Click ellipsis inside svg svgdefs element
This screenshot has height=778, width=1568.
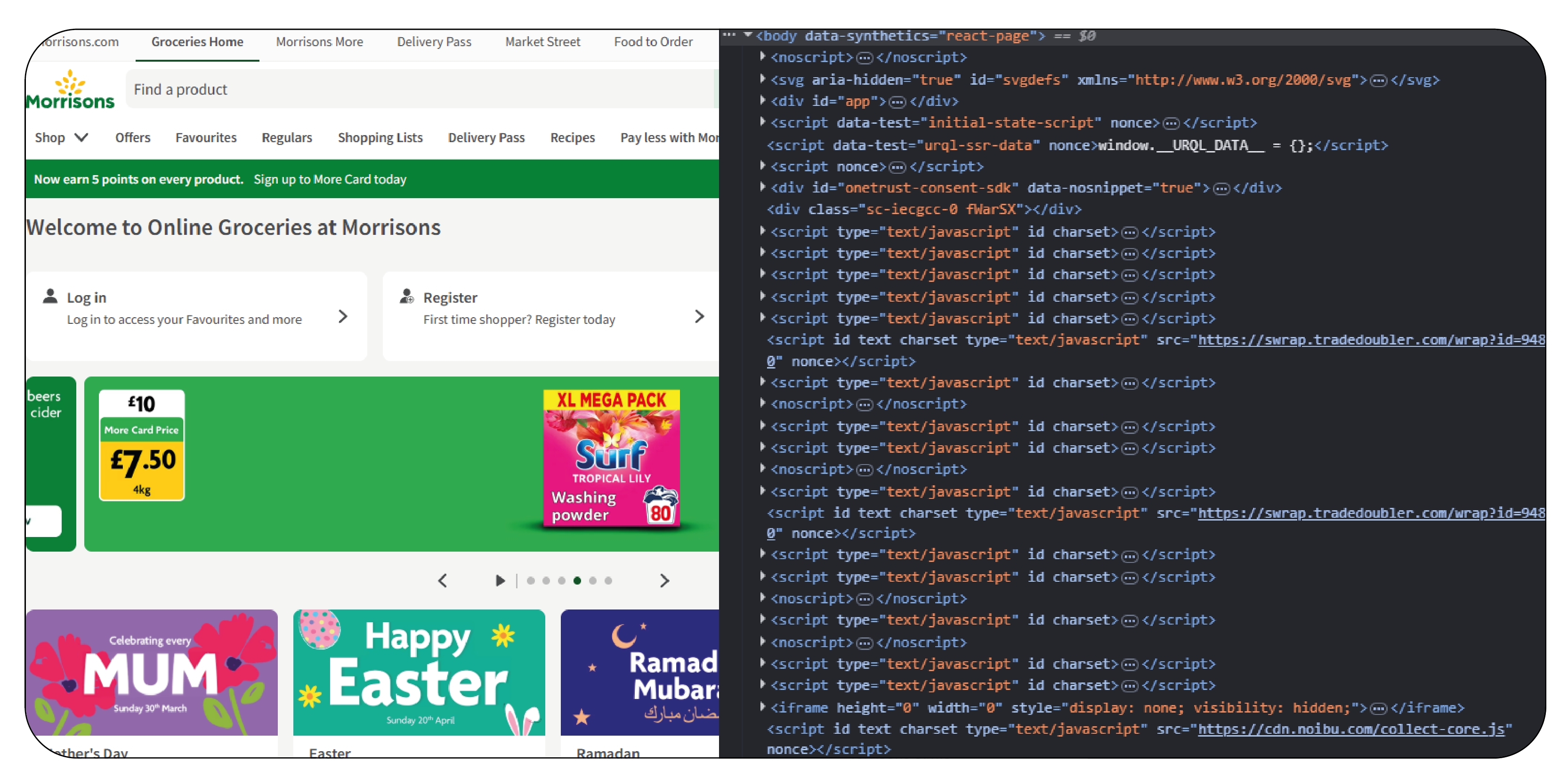coord(1378,80)
